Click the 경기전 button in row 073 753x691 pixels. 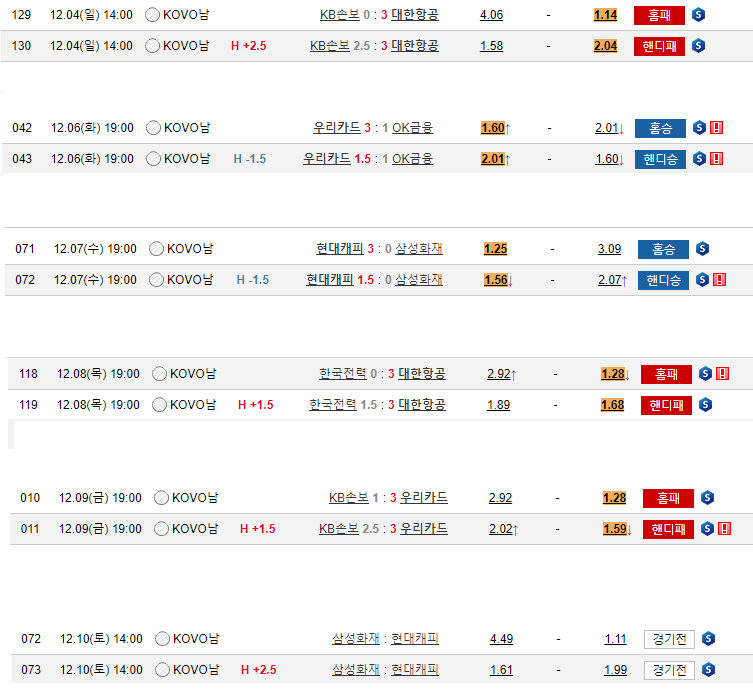[x=669, y=669]
